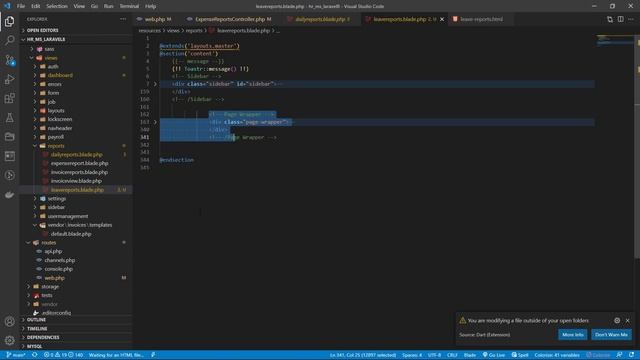The width and height of the screenshot is (640, 360).
Task: Open the Extensions view
Action: (9, 98)
